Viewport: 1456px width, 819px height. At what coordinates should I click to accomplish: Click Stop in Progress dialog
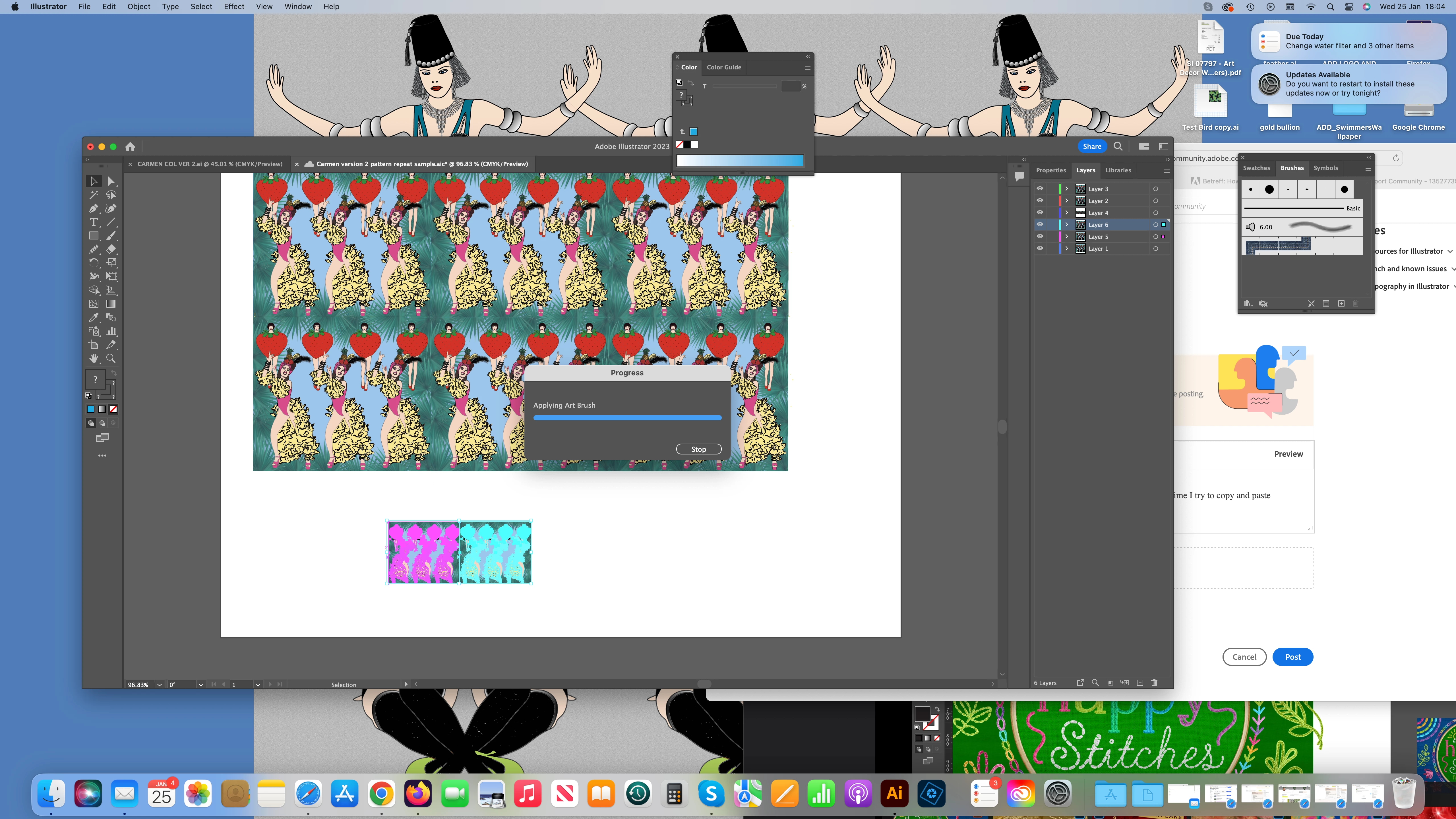click(699, 449)
